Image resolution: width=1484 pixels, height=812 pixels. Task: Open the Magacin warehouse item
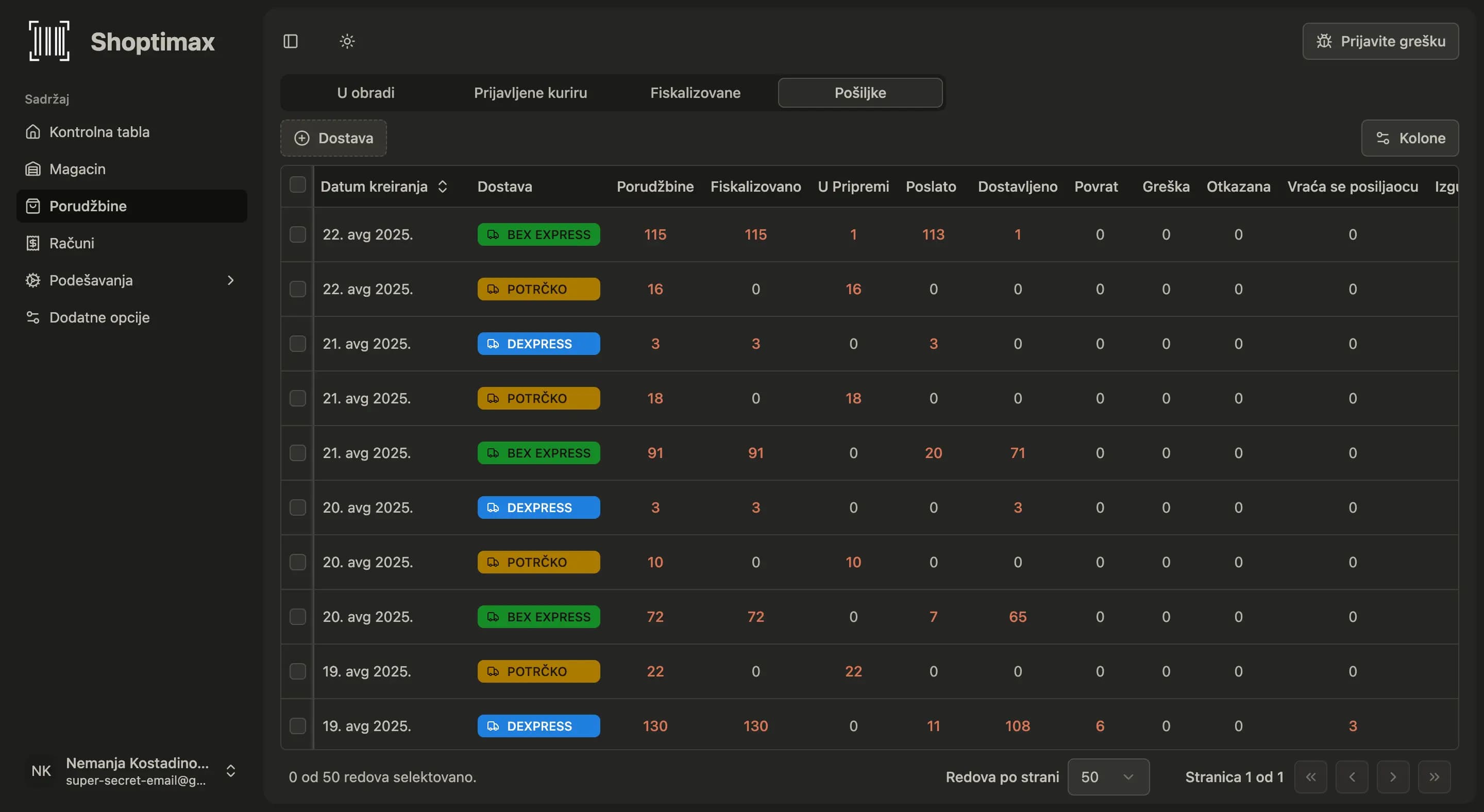[77, 170]
